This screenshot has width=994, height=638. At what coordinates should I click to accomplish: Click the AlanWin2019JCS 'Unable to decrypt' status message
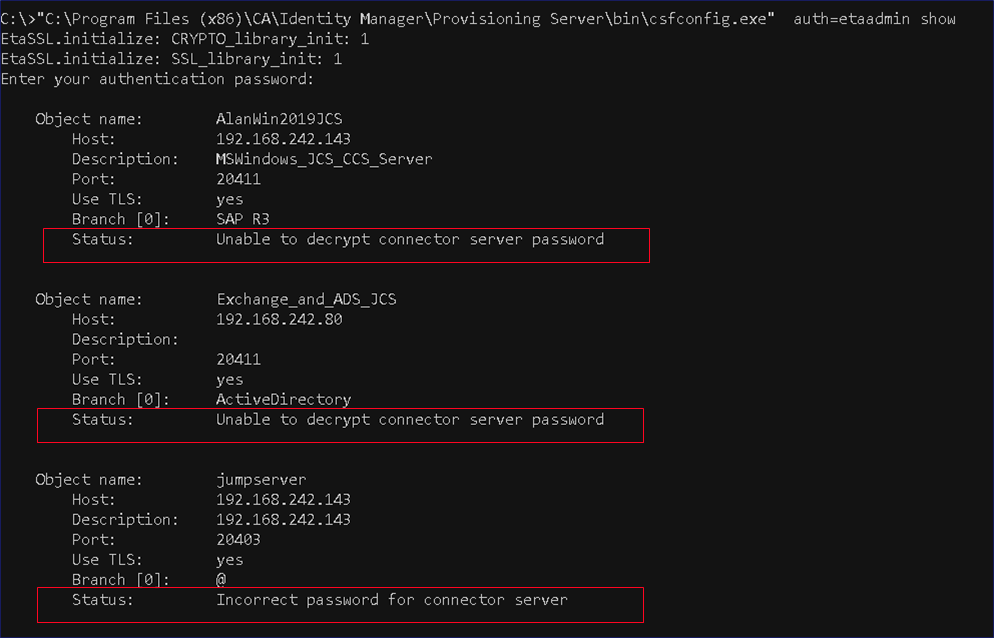(410, 239)
